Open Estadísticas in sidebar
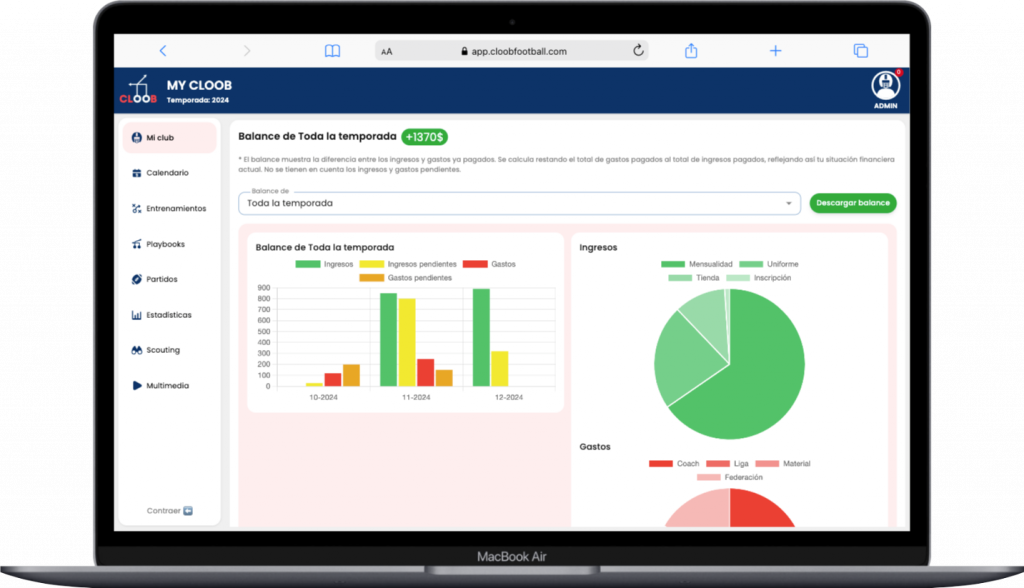This screenshot has height=588, width=1024. (168, 315)
